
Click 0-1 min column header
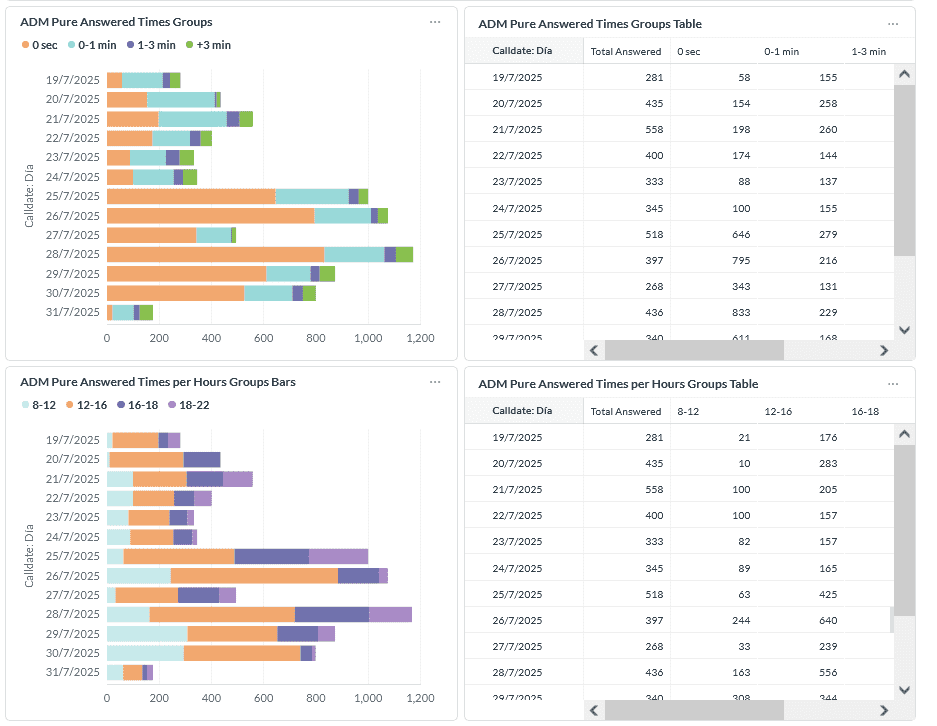pyautogui.click(x=782, y=51)
